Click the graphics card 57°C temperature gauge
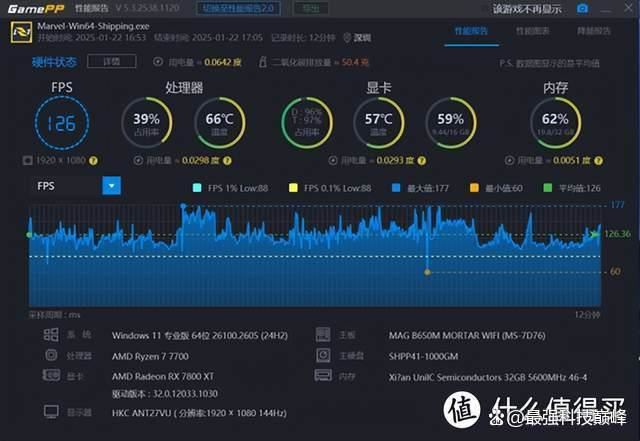The width and height of the screenshot is (640, 441). point(377,124)
